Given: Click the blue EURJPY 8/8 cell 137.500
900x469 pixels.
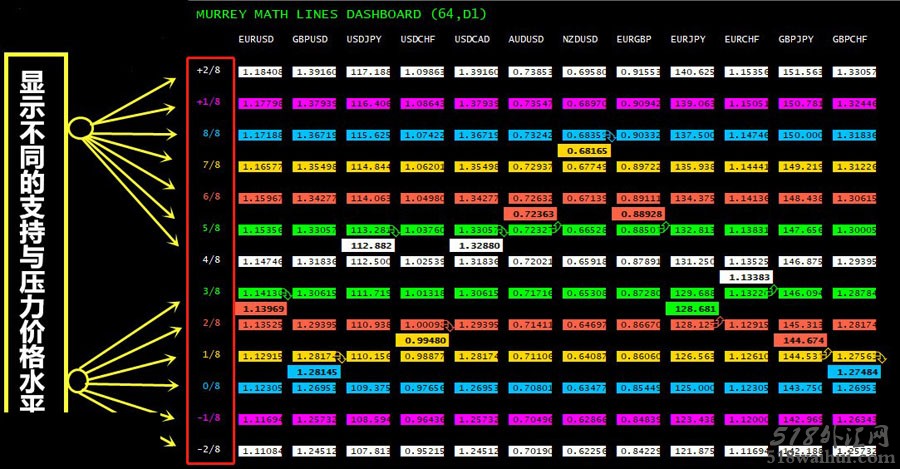Looking at the screenshot, I should [x=692, y=135].
